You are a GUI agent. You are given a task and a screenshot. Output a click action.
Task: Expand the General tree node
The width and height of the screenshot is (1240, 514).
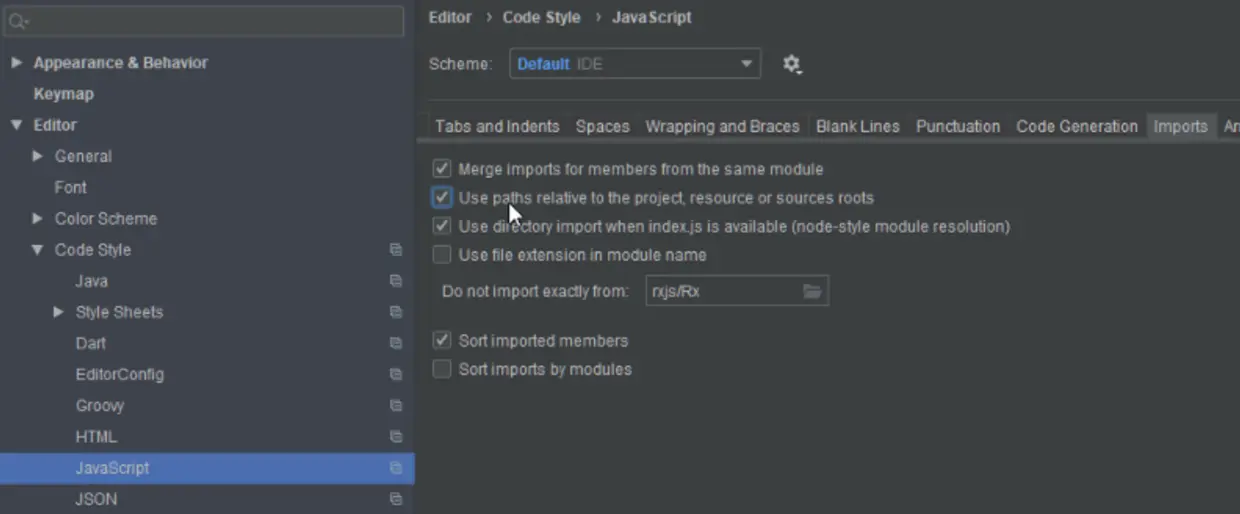[x=37, y=156]
